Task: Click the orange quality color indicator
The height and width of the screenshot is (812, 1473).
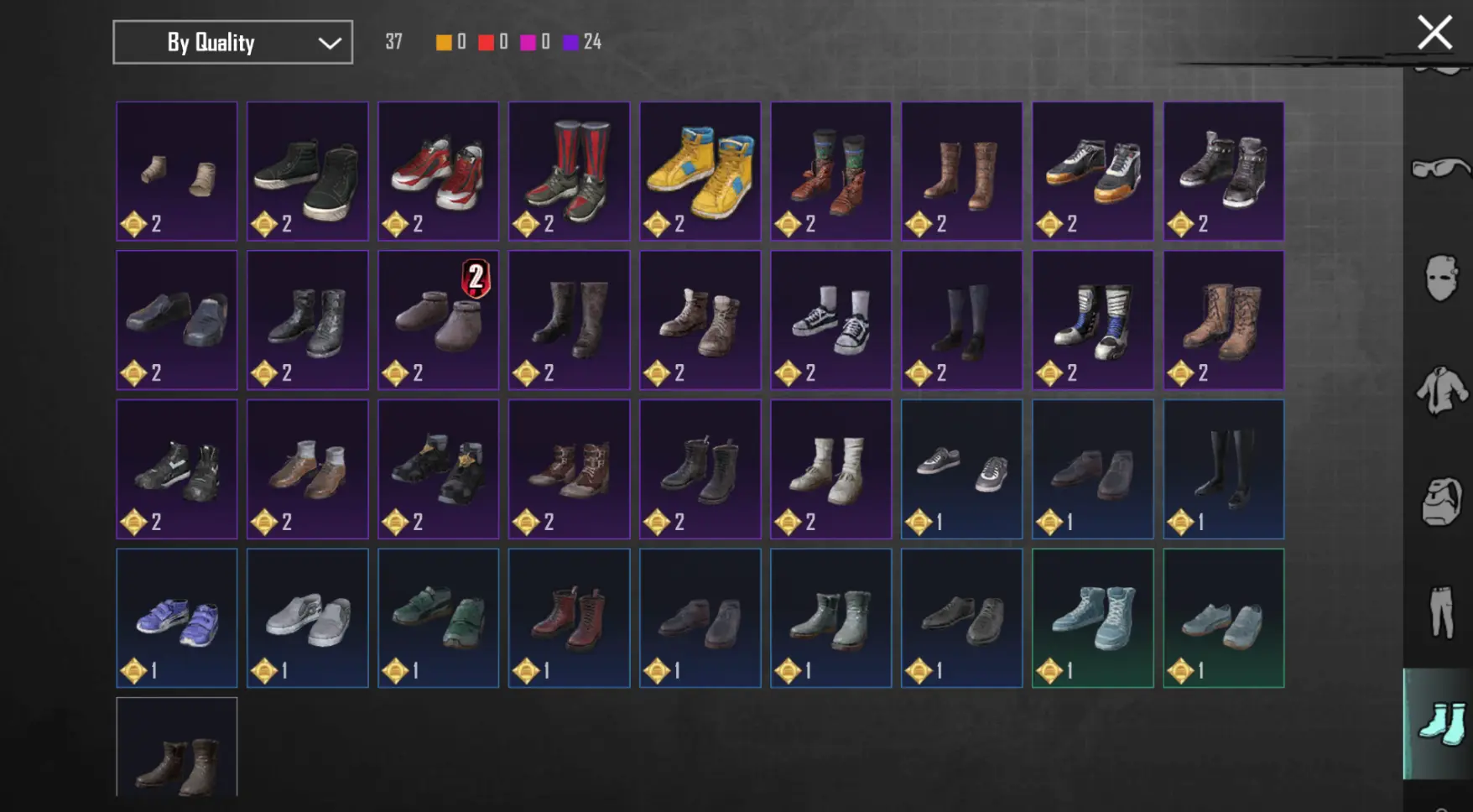Action: [444, 42]
